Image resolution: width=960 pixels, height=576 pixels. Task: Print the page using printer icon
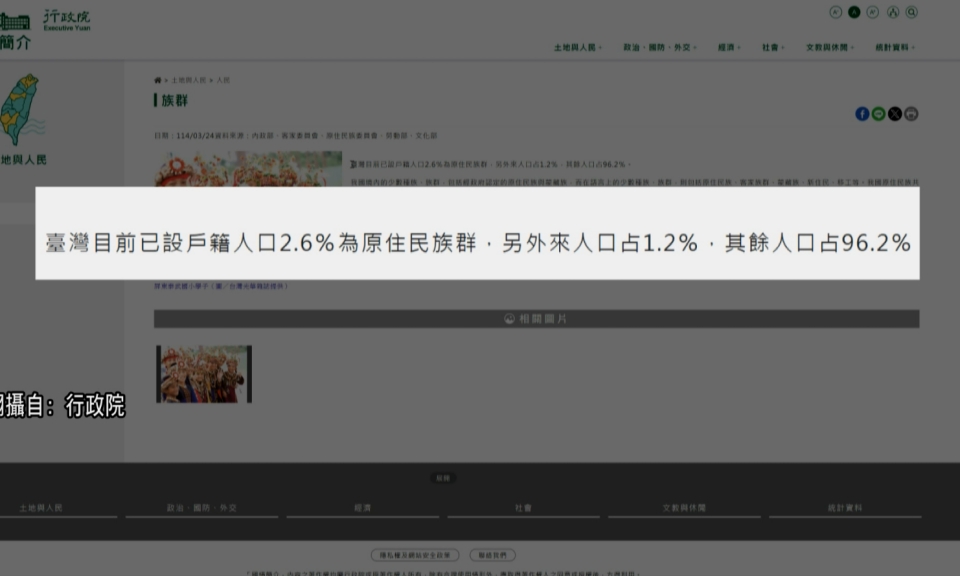pyautogui.click(x=911, y=114)
